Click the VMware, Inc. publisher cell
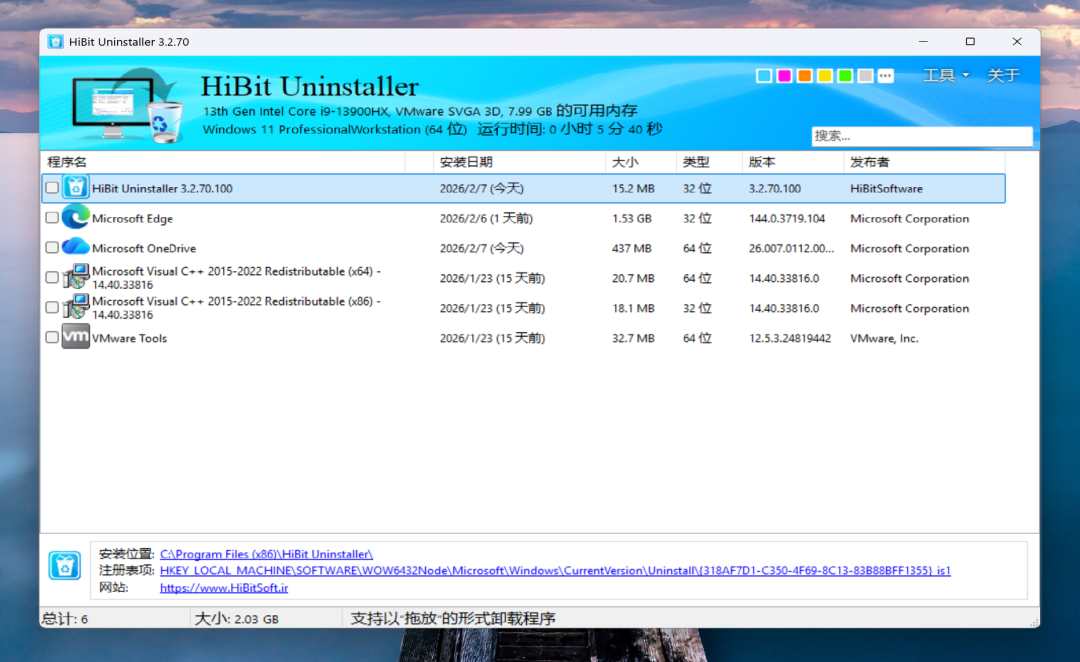The image size is (1080, 662). pyautogui.click(x=884, y=338)
